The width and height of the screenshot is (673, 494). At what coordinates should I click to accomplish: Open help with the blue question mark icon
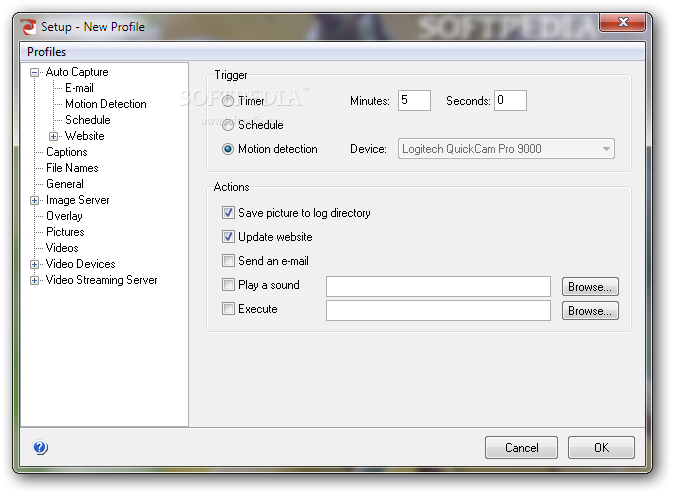[x=40, y=447]
